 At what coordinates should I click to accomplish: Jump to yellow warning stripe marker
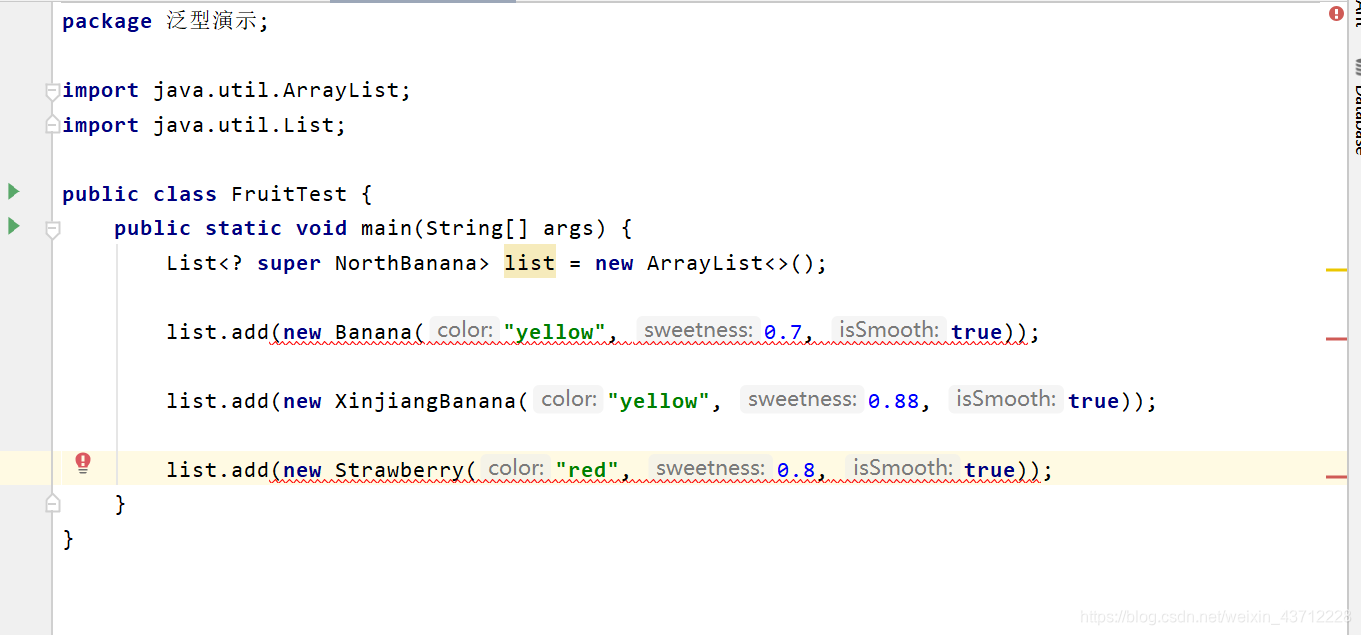tap(1336, 270)
